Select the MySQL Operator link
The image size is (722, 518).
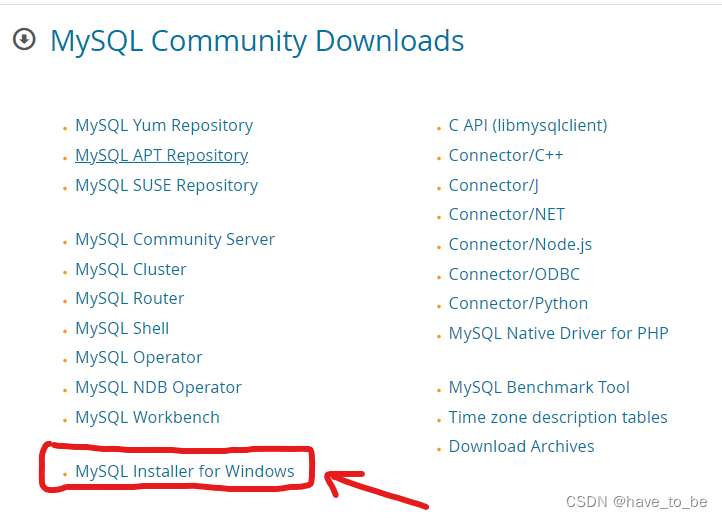tap(139, 358)
